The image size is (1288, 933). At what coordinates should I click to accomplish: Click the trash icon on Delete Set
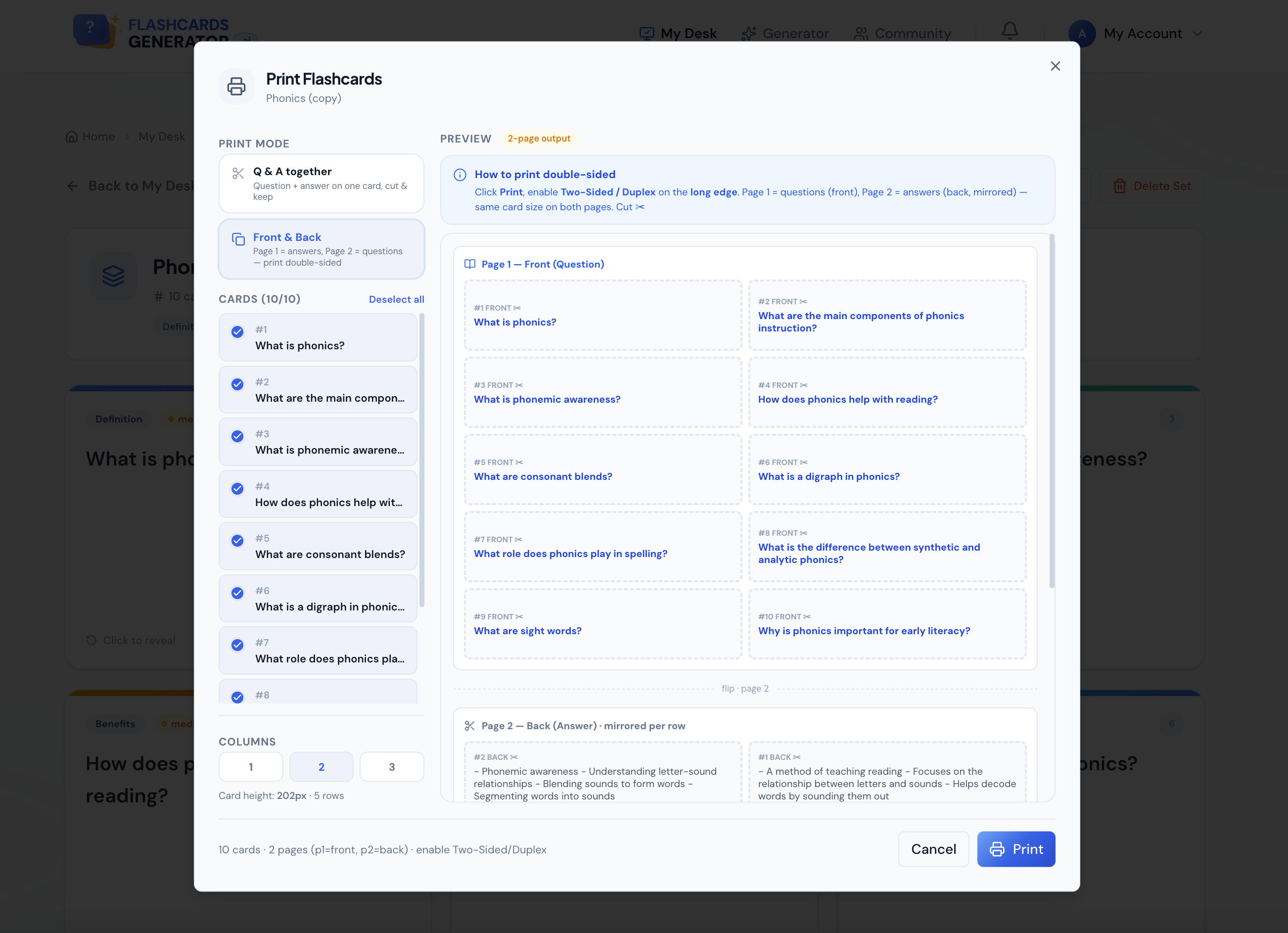pyautogui.click(x=1119, y=187)
